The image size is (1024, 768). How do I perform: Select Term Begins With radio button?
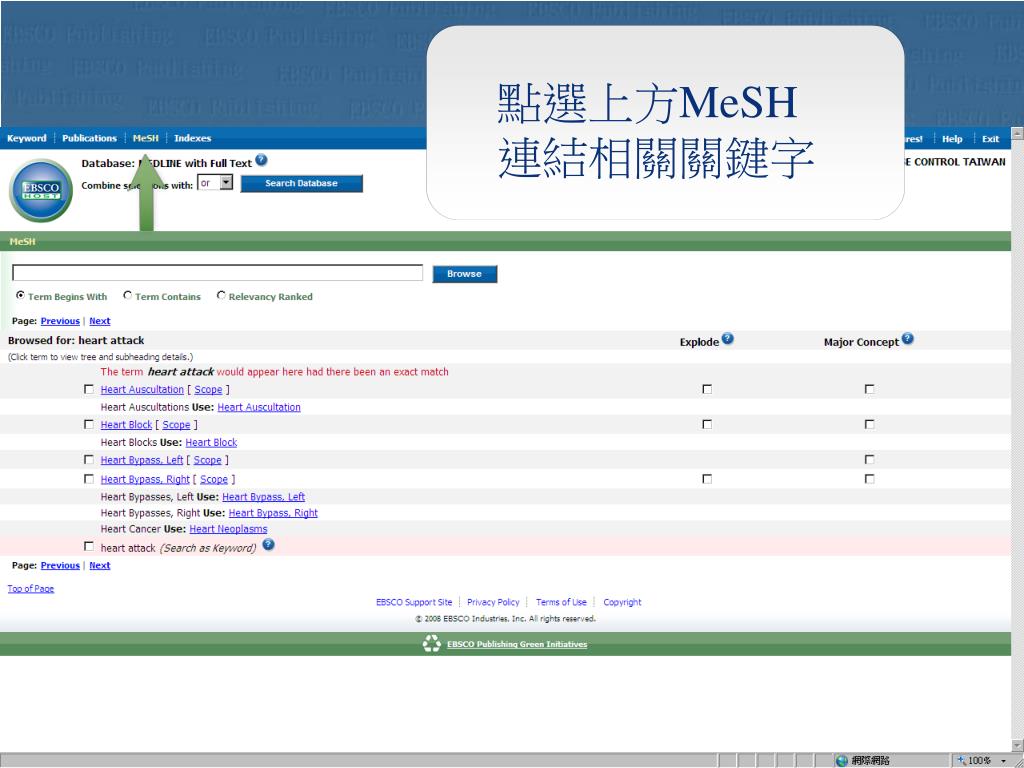pos(20,295)
